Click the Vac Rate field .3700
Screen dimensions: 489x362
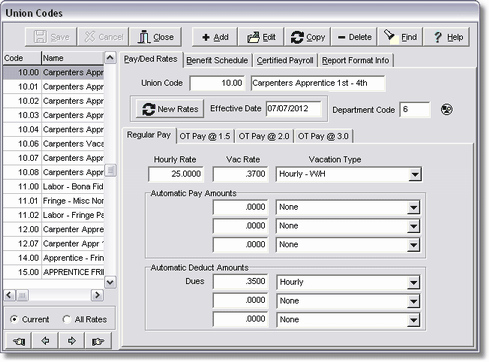pos(240,174)
